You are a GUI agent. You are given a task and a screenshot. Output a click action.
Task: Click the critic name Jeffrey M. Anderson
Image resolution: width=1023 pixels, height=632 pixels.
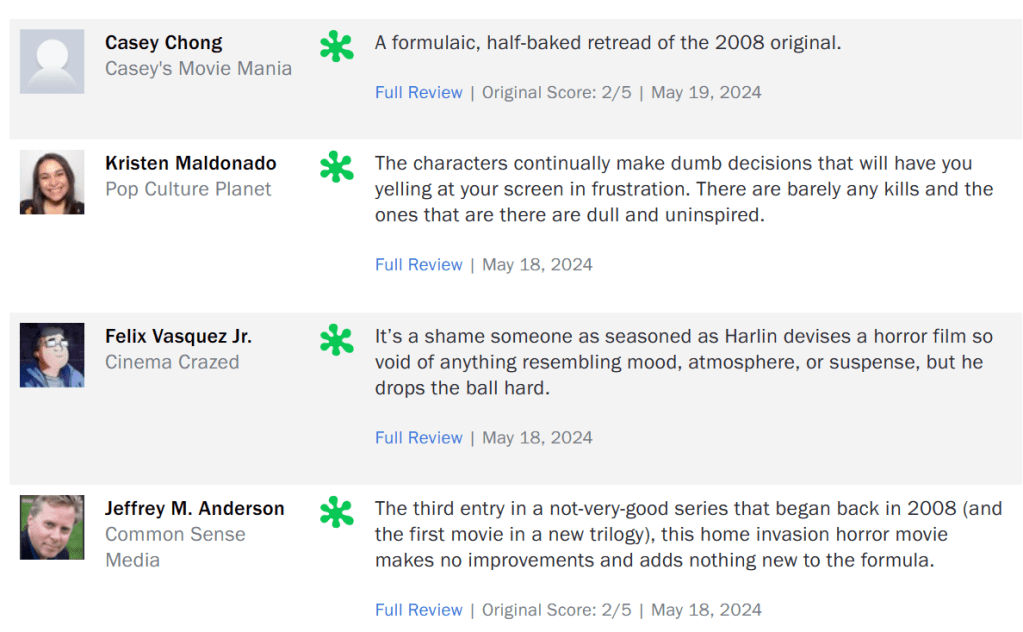(195, 508)
